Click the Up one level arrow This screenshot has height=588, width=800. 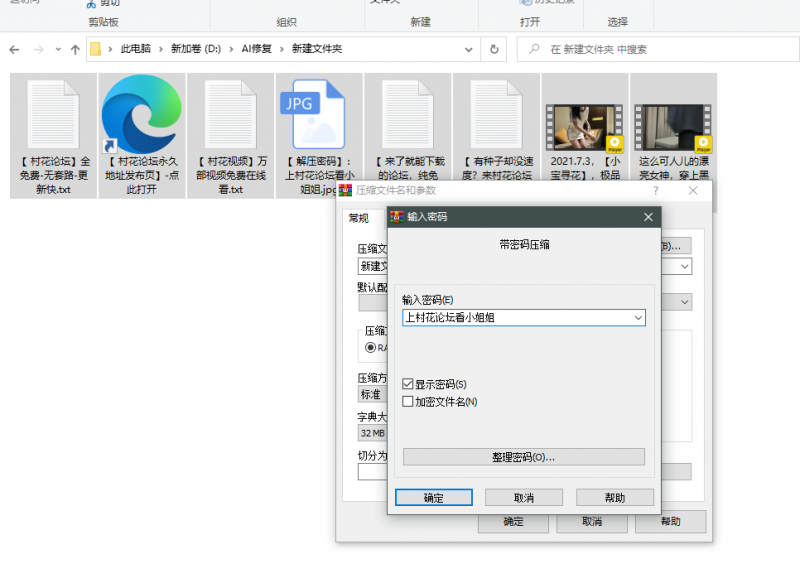(x=75, y=49)
